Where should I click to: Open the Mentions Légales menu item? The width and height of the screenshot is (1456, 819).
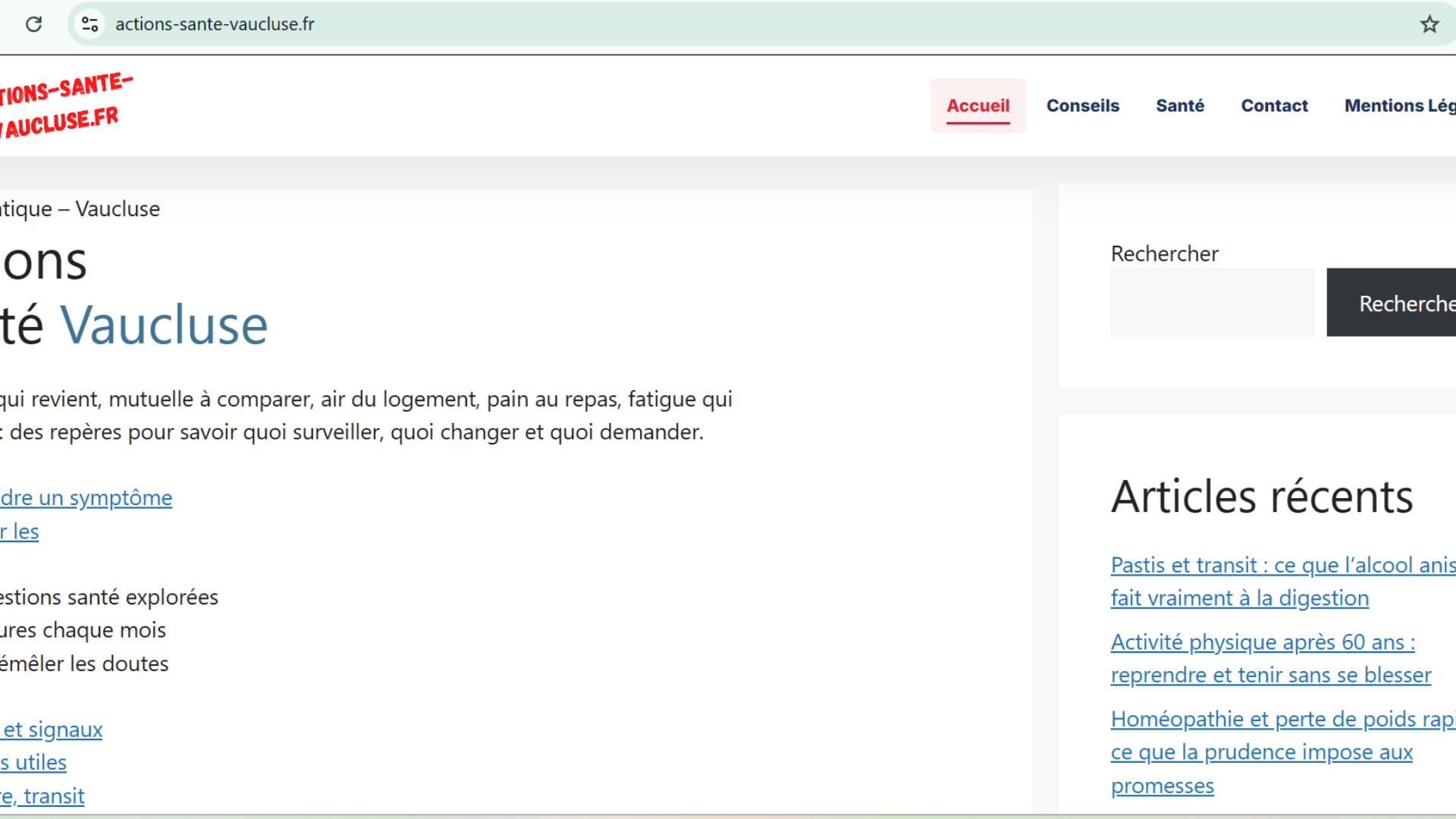pos(1400,105)
